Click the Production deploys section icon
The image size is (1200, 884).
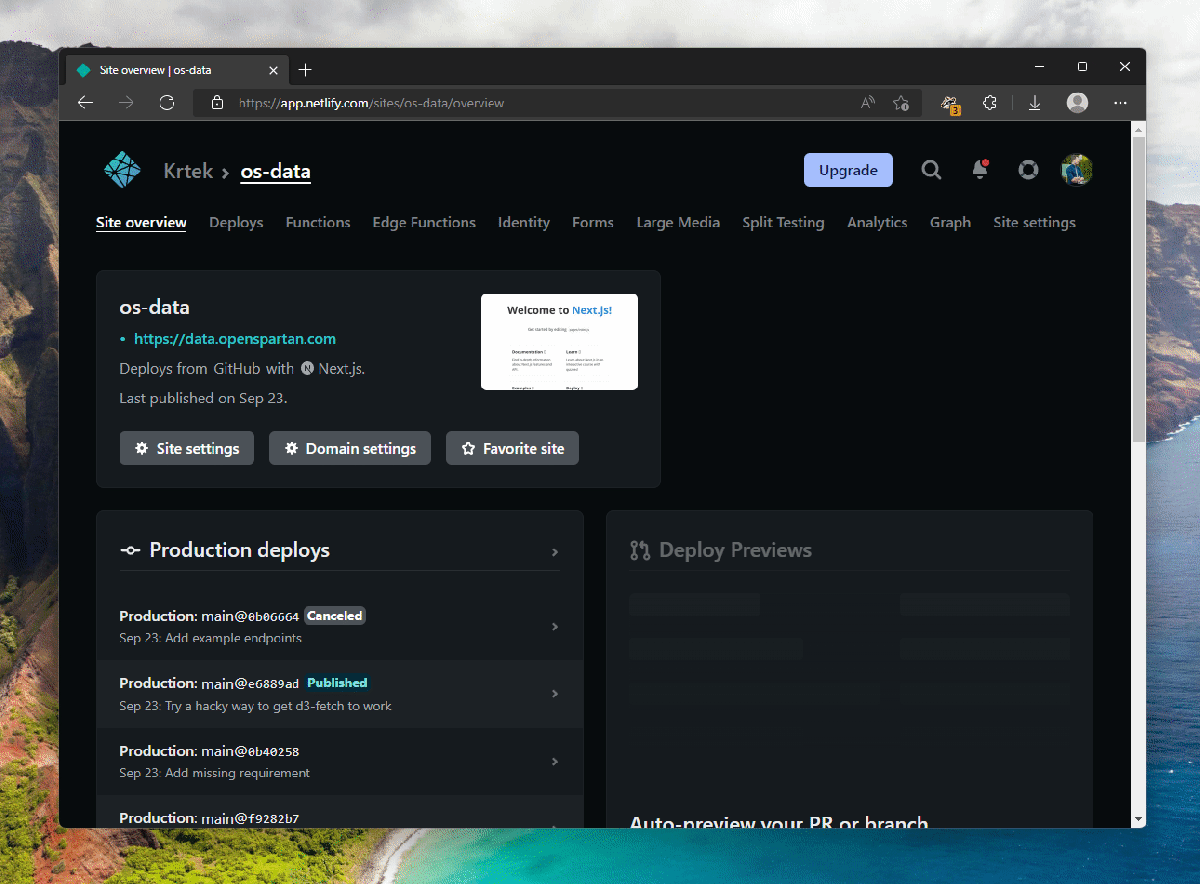130,551
